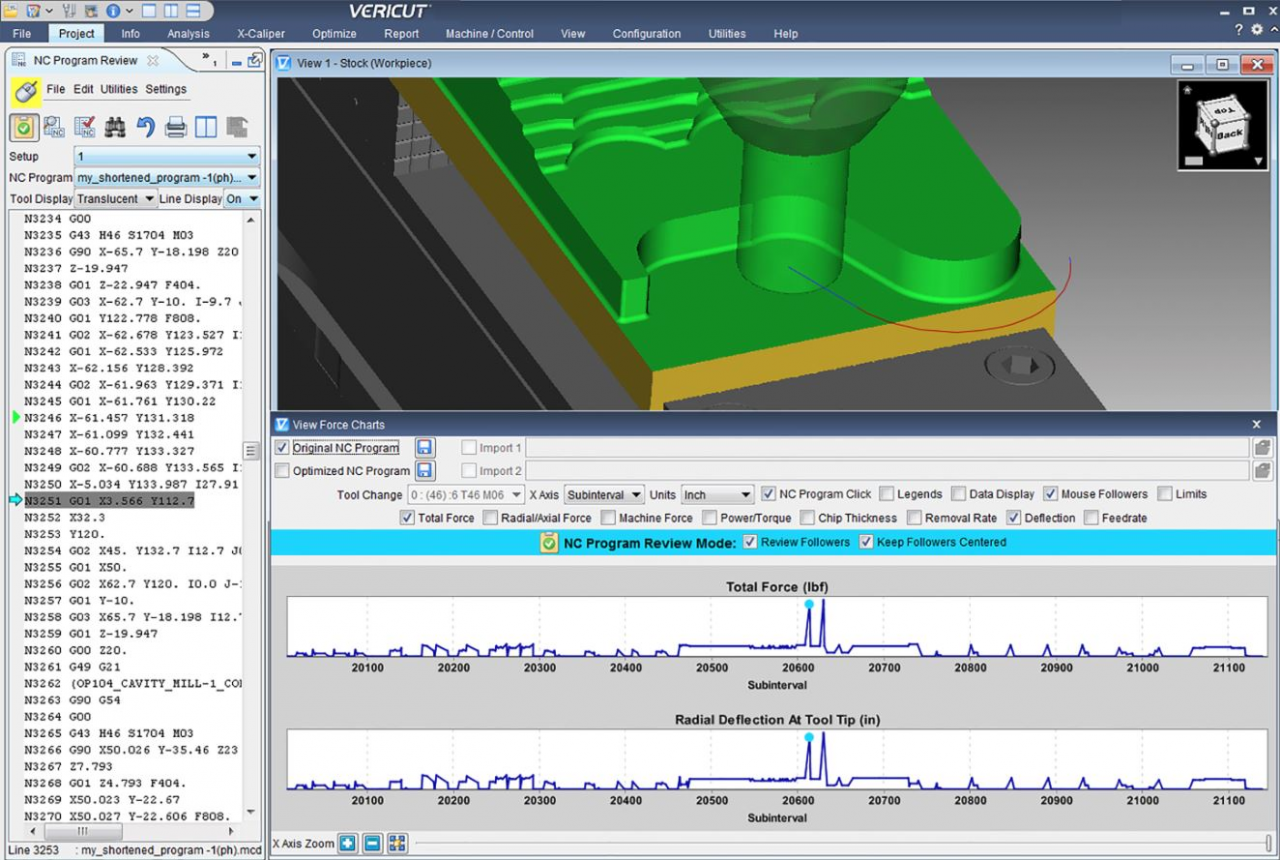Open the Tool Display Translucent dropdown
Image resolution: width=1280 pixels, height=860 pixels.
(116, 199)
